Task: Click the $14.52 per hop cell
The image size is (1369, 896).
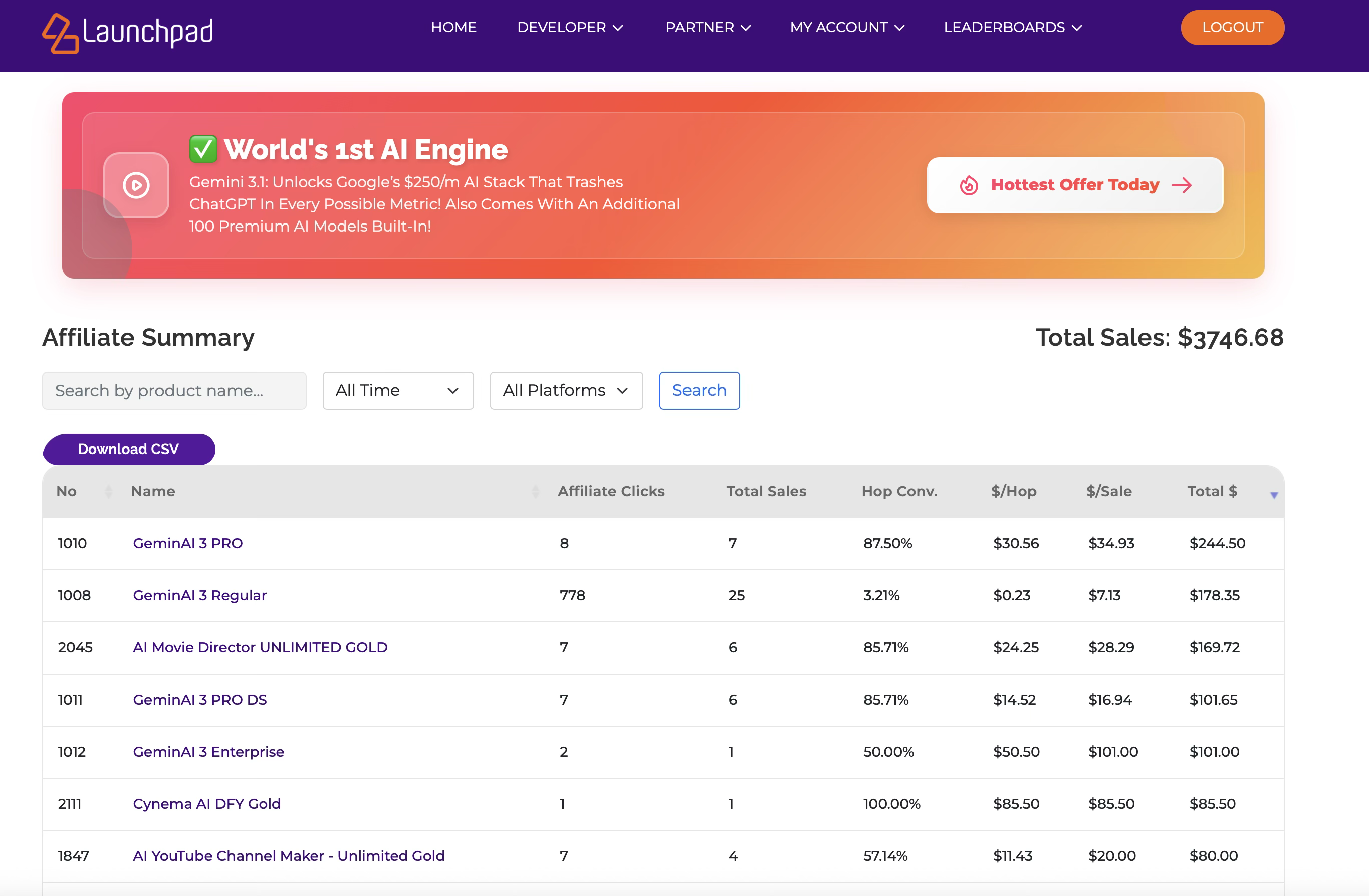Action: pos(1014,700)
